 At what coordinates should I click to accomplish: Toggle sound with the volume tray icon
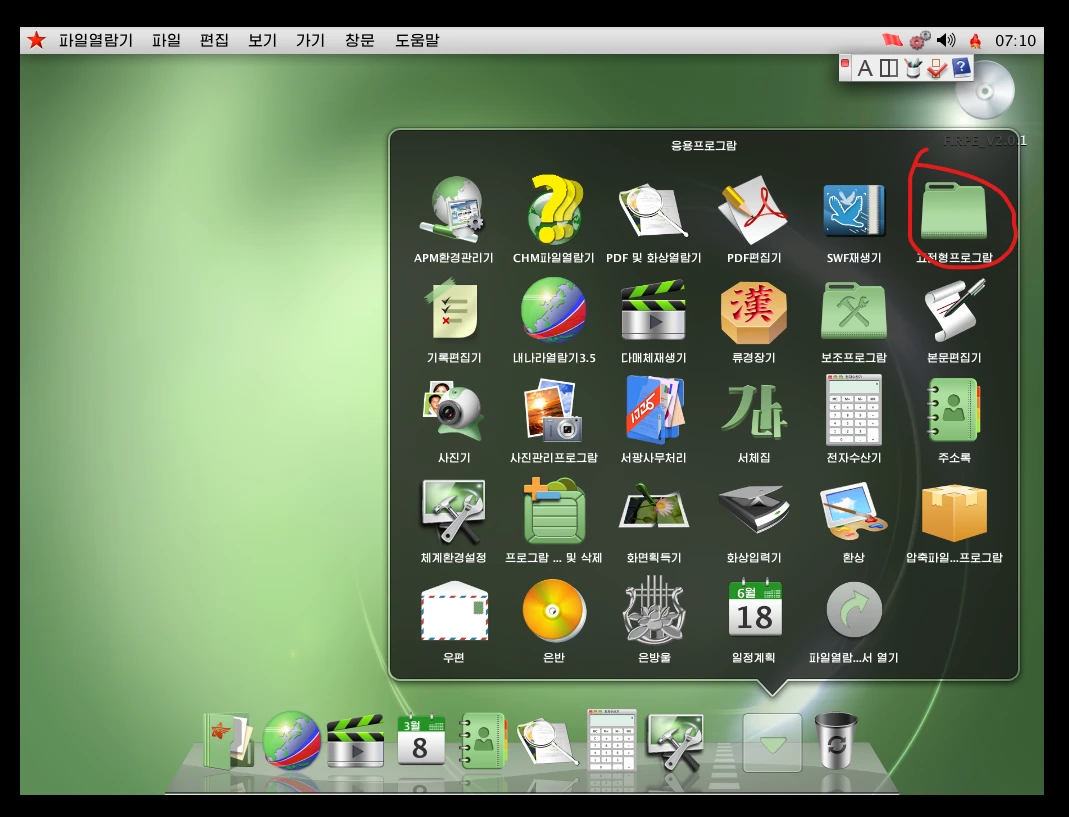(945, 40)
